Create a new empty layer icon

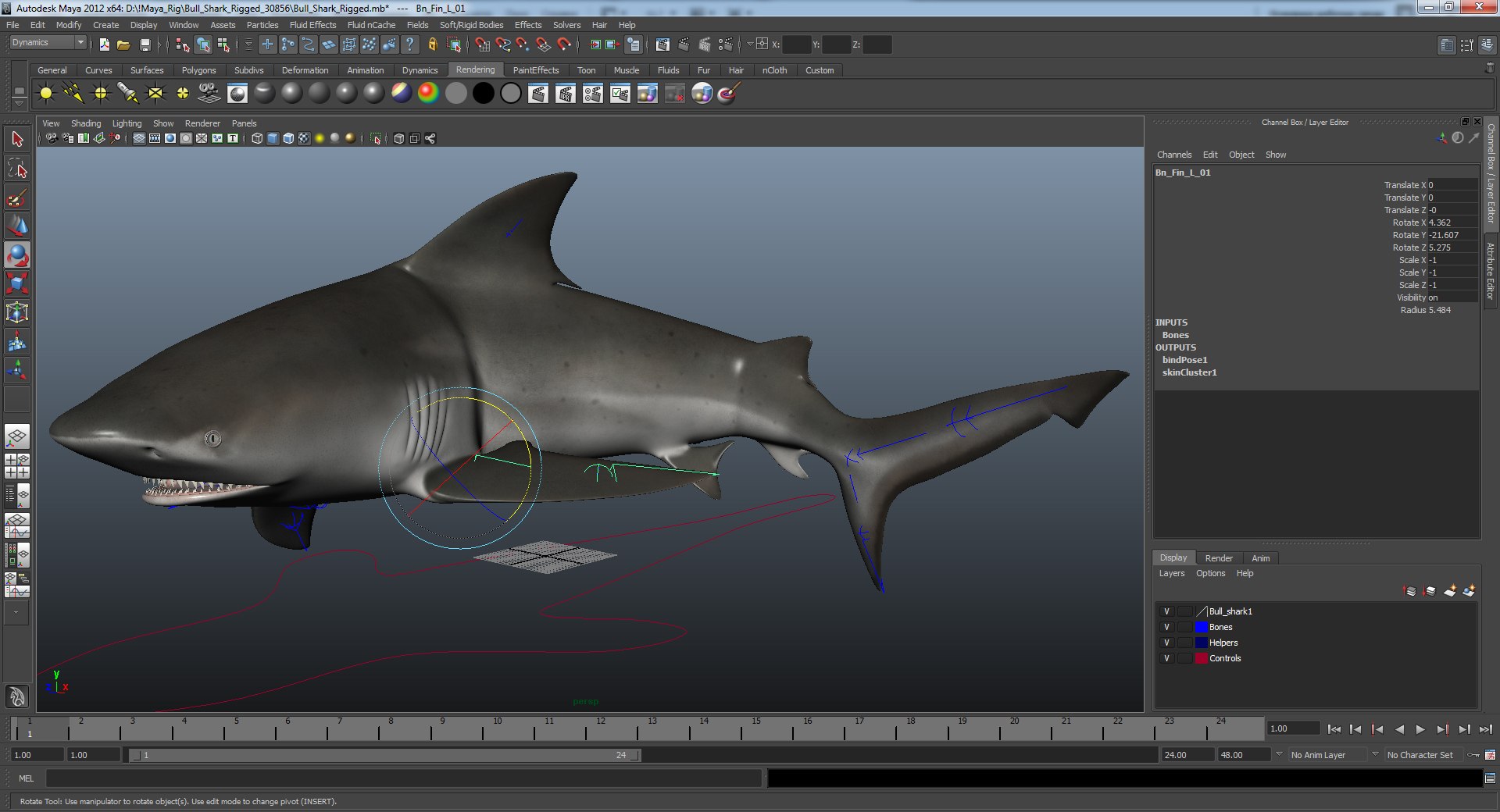coord(1450,591)
